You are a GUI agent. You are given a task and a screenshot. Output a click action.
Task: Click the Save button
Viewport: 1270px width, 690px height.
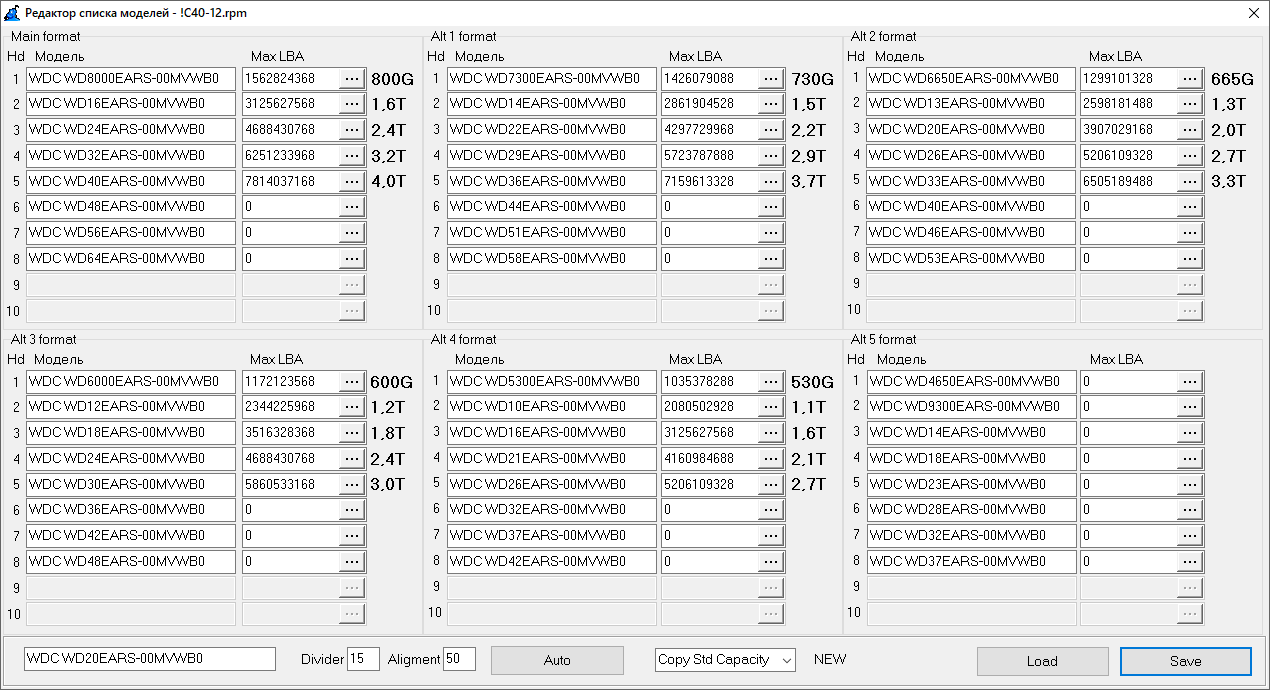click(x=1186, y=661)
